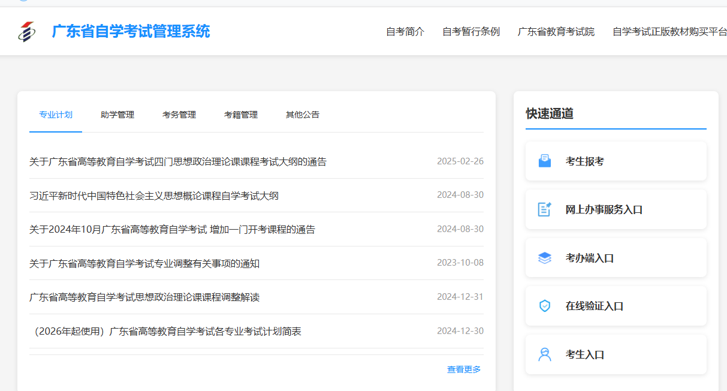Click the date 2024-12-30
Viewport: 727px width, 391px height.
click(460, 331)
